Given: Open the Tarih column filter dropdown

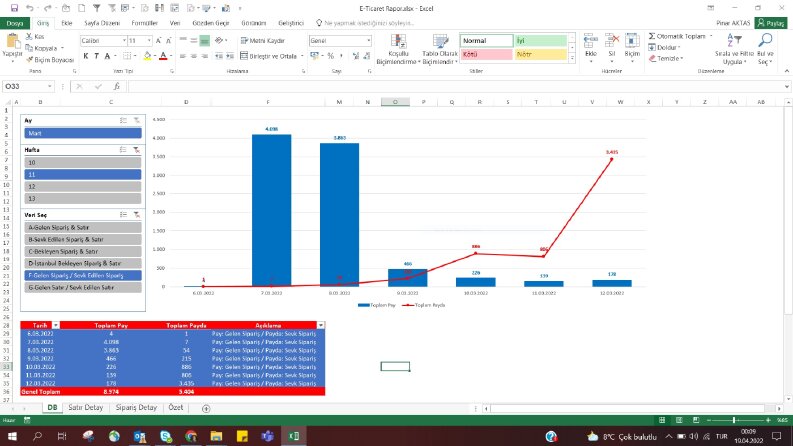Looking at the screenshot, I should [56, 325].
